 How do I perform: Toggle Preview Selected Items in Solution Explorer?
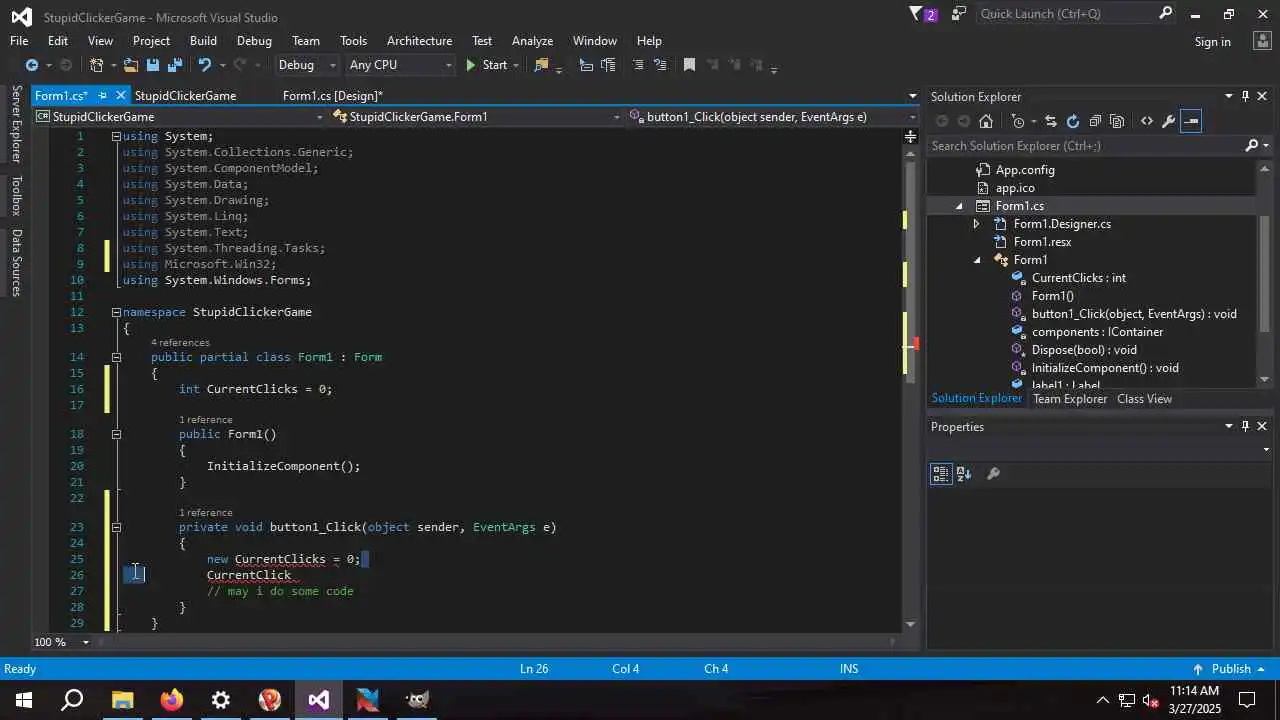pyautogui.click(x=1190, y=121)
